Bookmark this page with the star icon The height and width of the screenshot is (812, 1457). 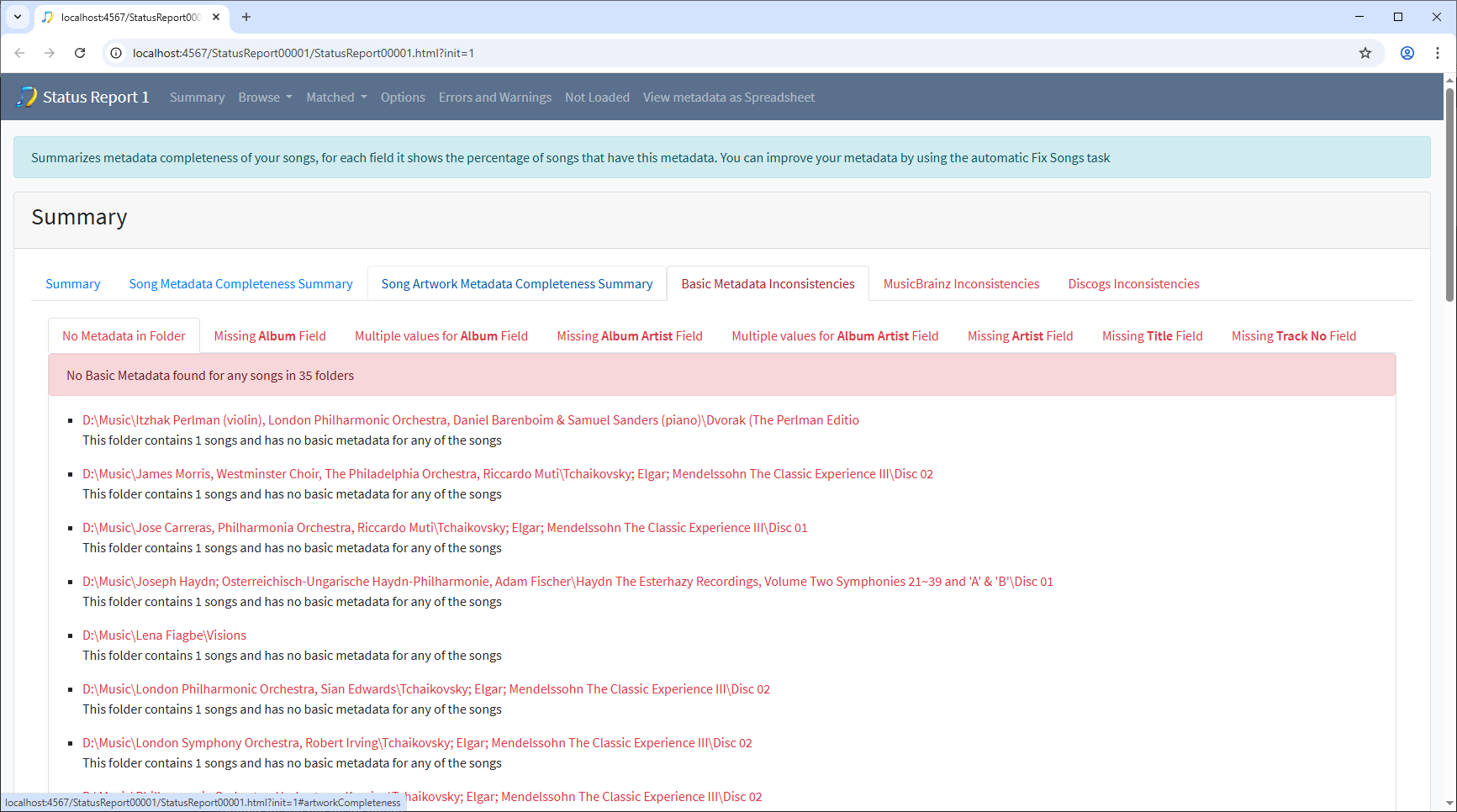coord(1365,53)
